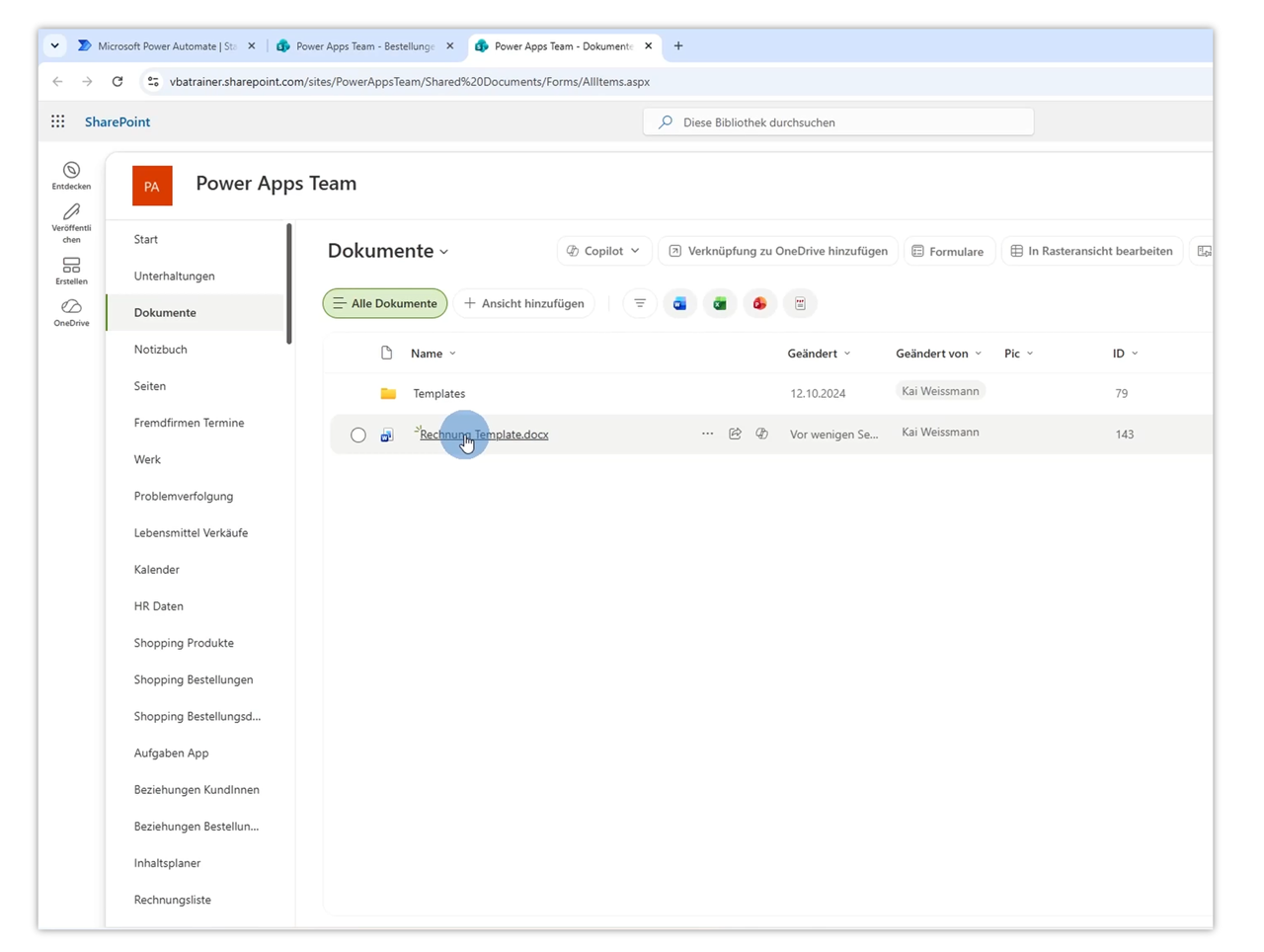Select the Alle Dokumente view
Image resolution: width=1264 pixels, height=952 pixels.
(385, 303)
